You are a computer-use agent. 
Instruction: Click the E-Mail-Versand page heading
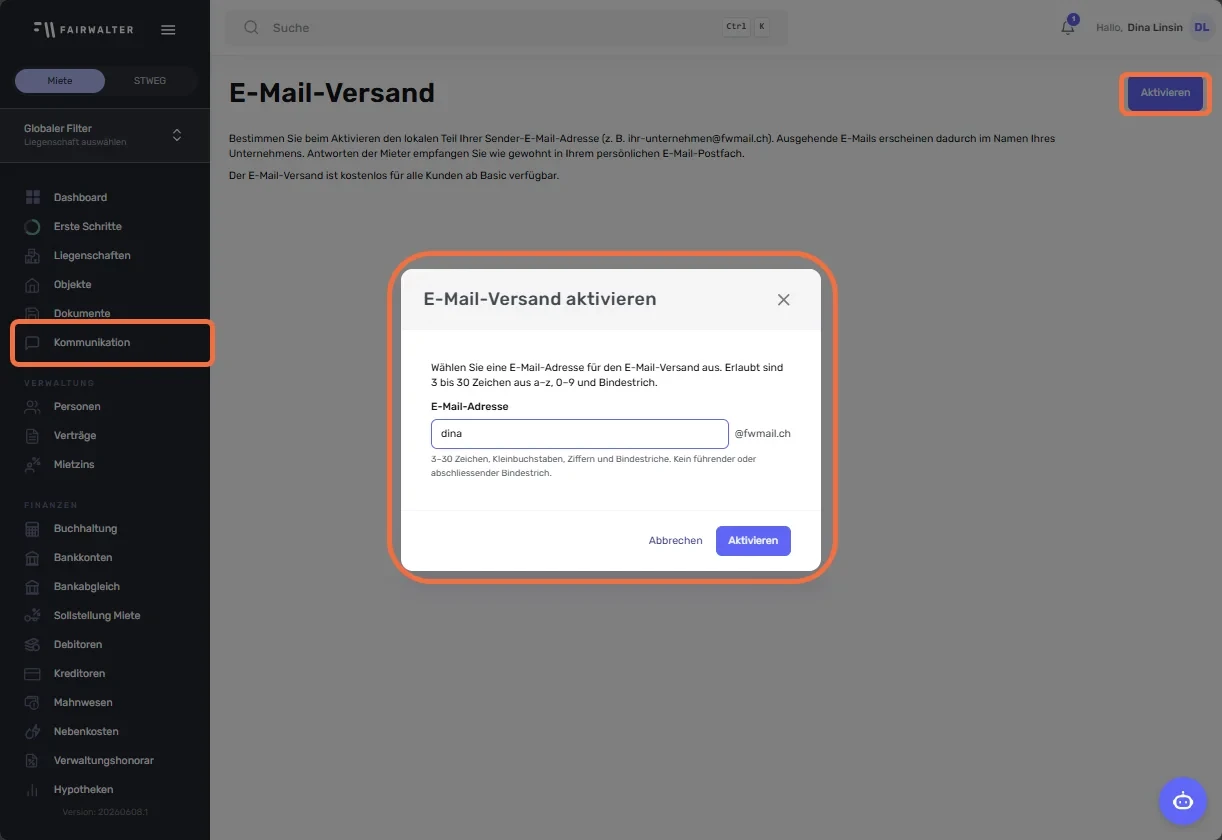tap(332, 93)
